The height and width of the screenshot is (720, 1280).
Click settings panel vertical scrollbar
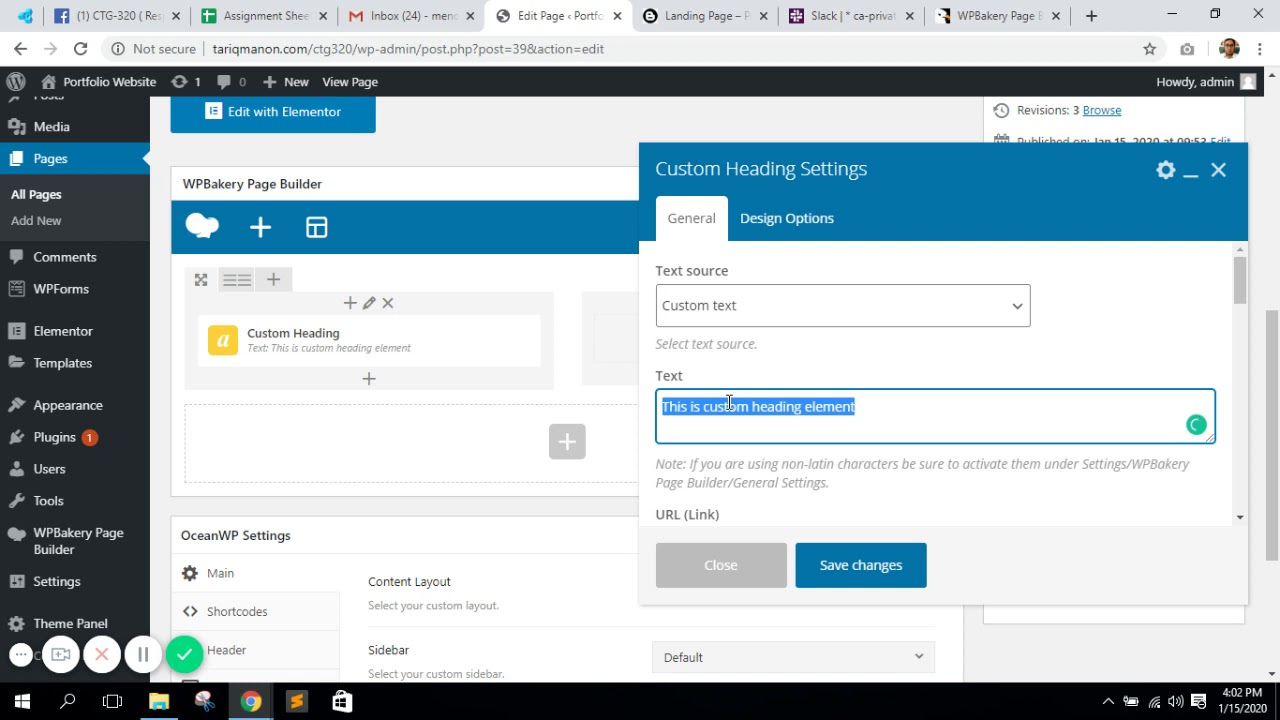pos(1240,281)
